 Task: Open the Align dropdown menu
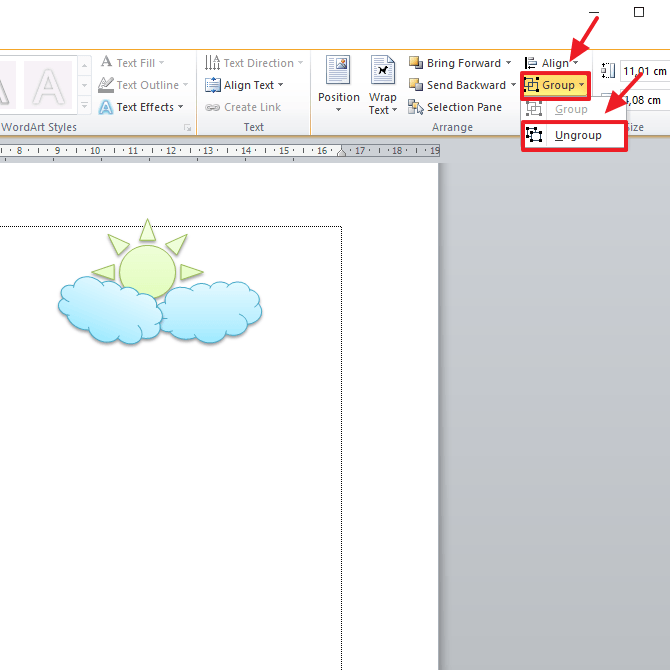tap(552, 63)
